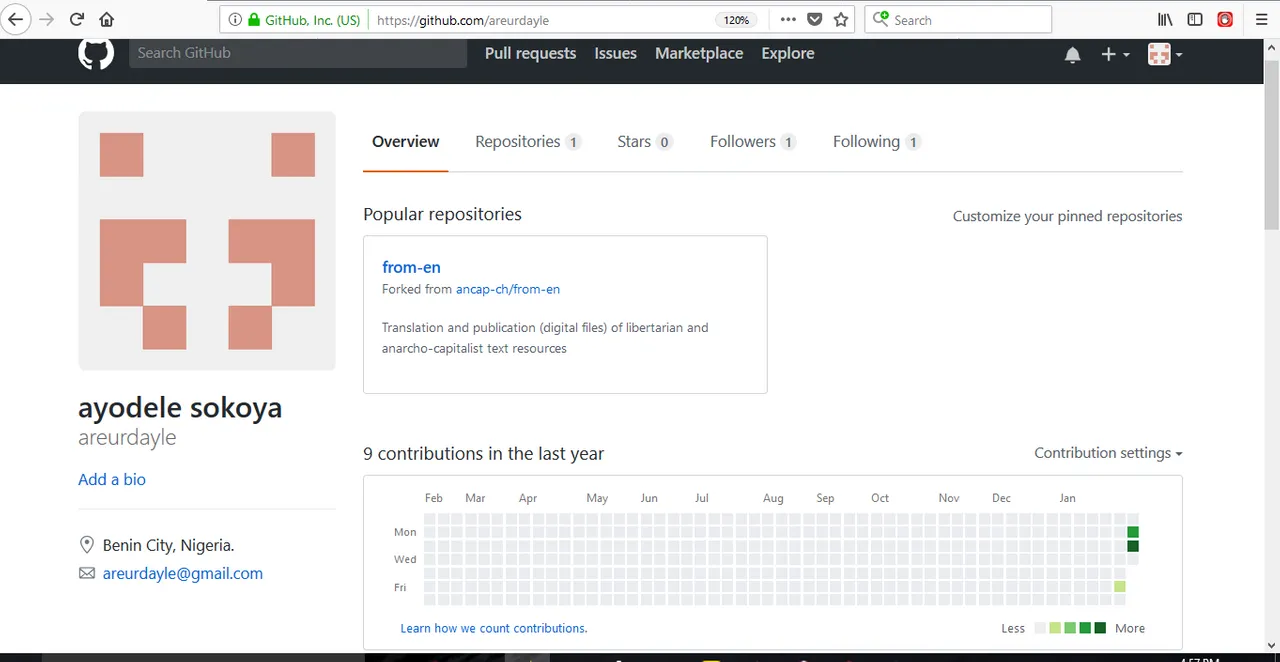This screenshot has height=662, width=1280.
Task: Click the Popular repositories heading
Action: pos(442,214)
